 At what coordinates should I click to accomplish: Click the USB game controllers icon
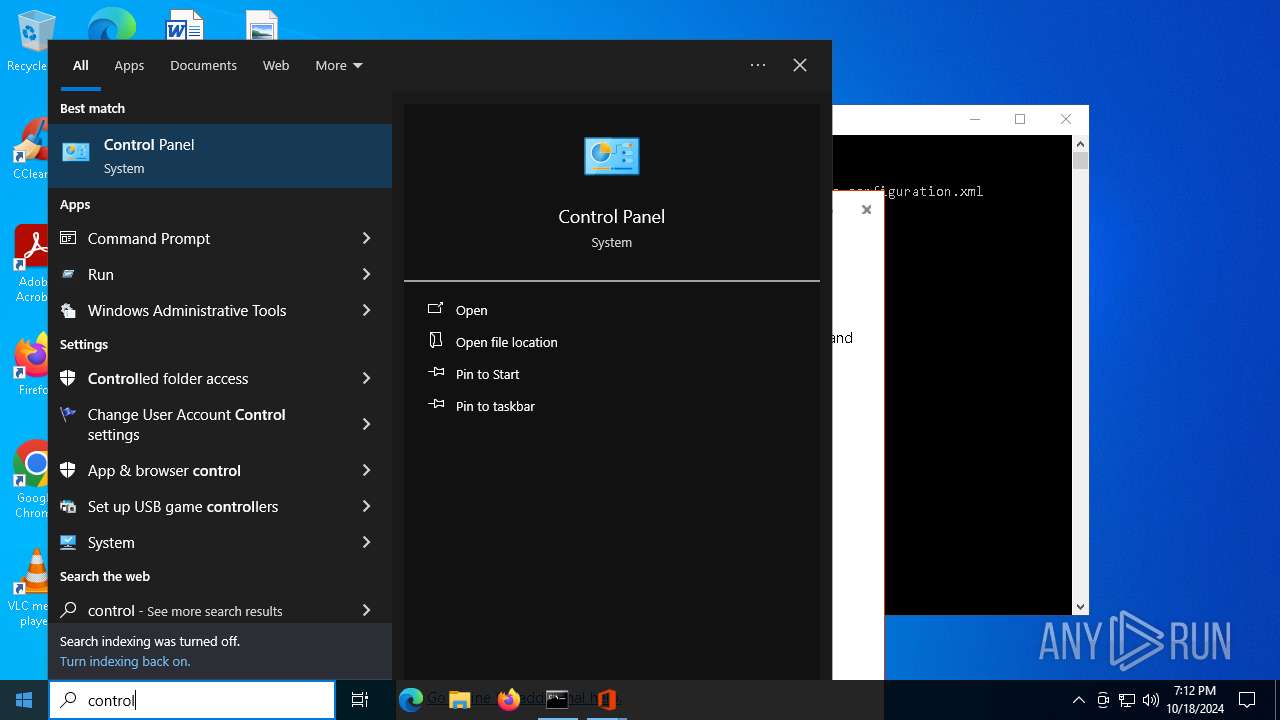coord(68,506)
